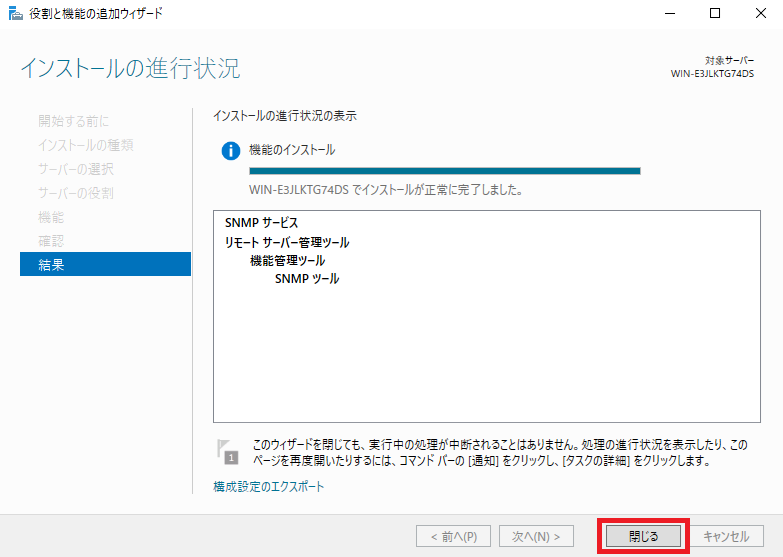Select the 確認 step in sidebar
This screenshot has width=783, height=557.
click(51, 241)
